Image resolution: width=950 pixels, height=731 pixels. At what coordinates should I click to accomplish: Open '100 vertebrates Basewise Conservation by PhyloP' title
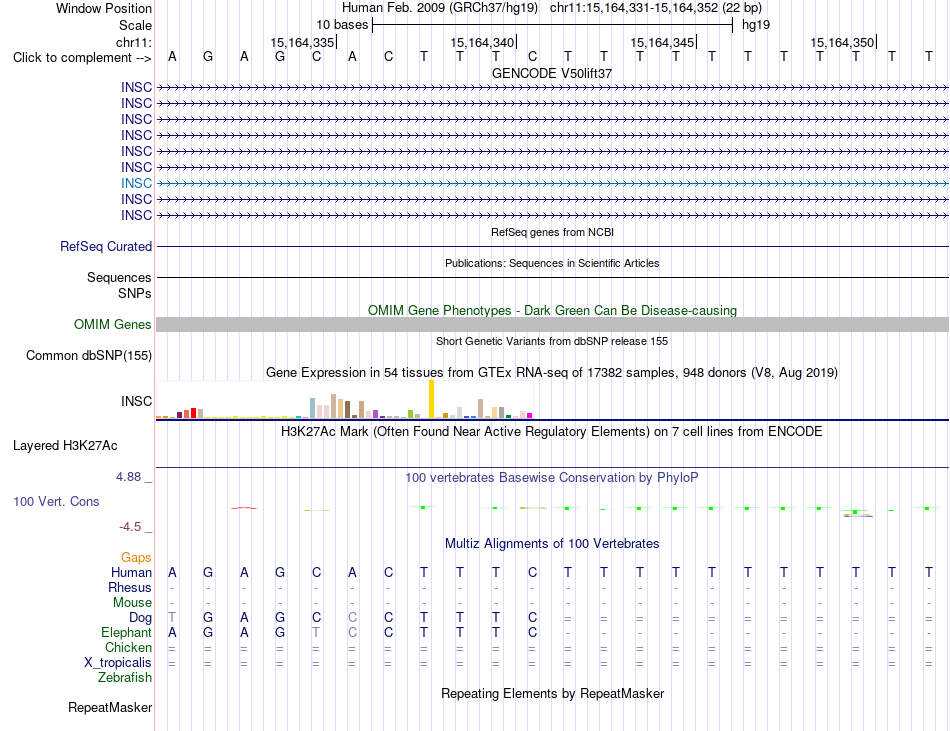[x=552, y=478]
